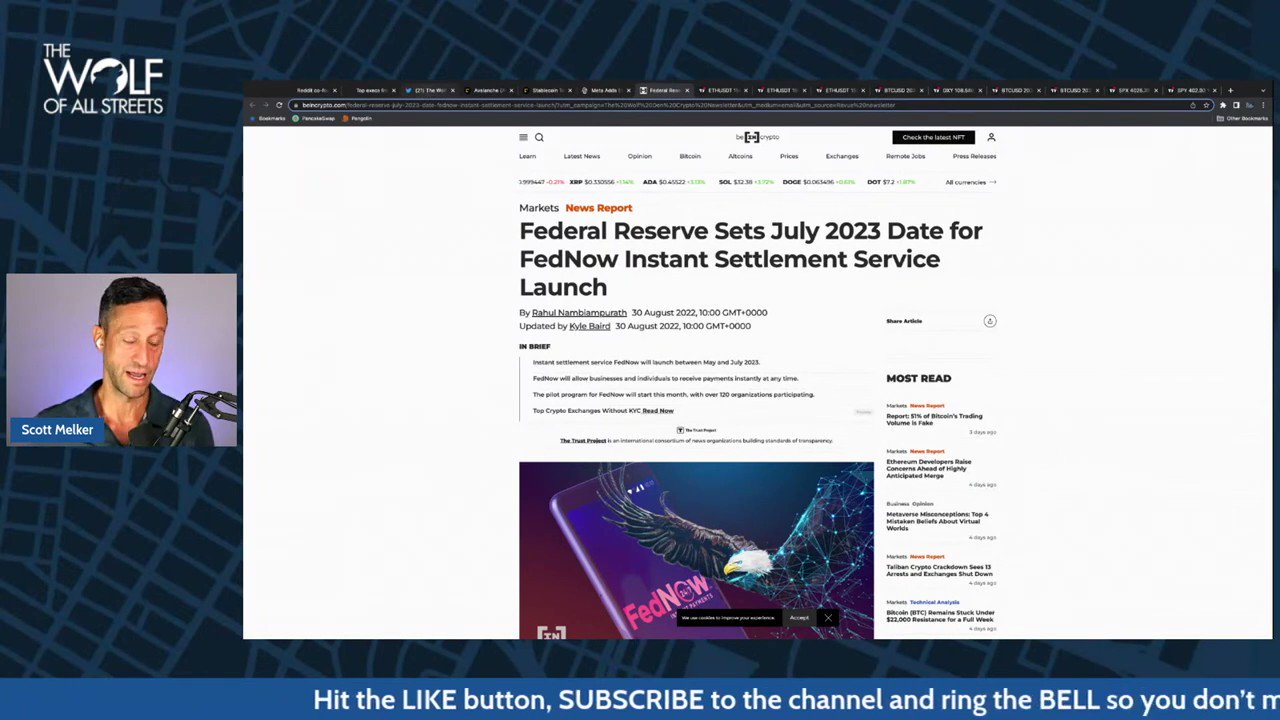Reload the page in the browser

279,105
